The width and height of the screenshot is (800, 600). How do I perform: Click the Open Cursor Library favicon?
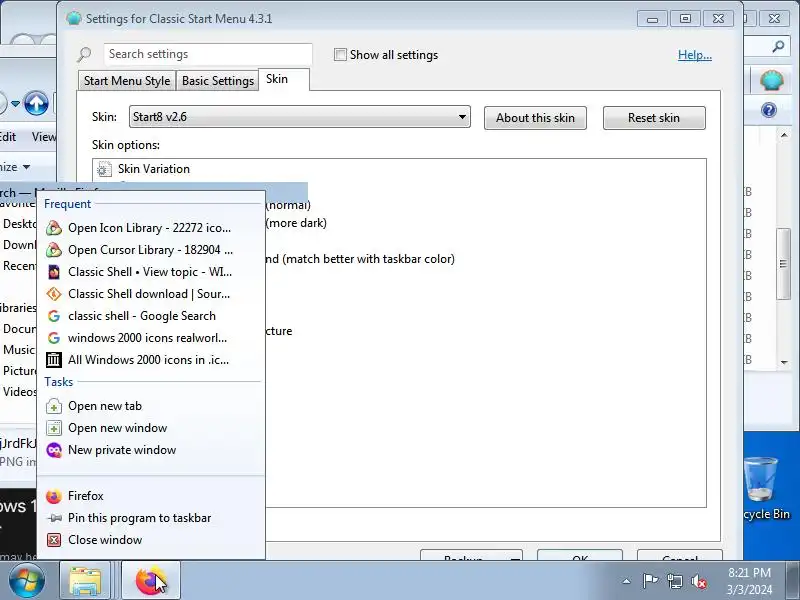[x=54, y=250]
